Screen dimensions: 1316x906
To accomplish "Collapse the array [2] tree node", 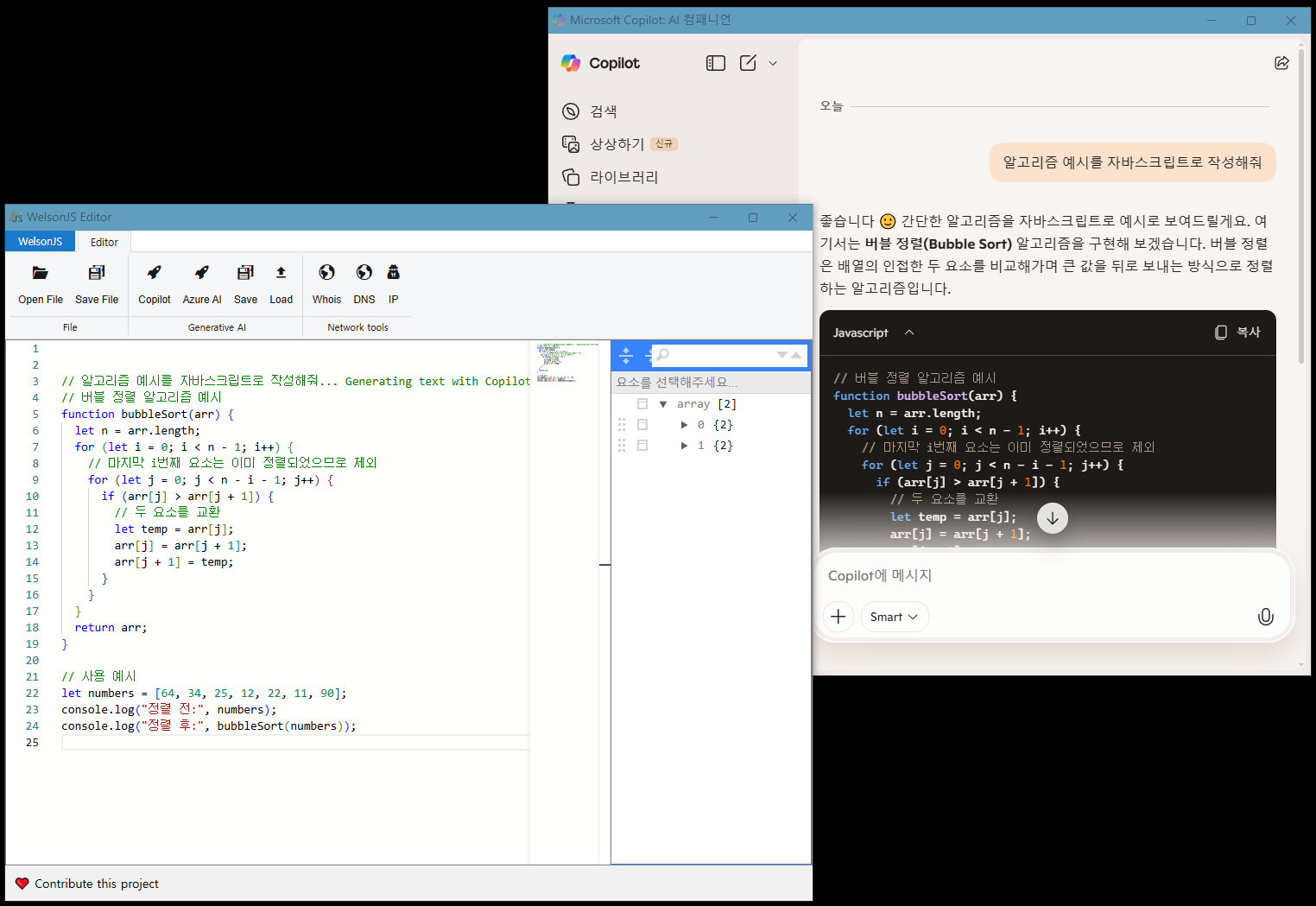I will point(663,404).
